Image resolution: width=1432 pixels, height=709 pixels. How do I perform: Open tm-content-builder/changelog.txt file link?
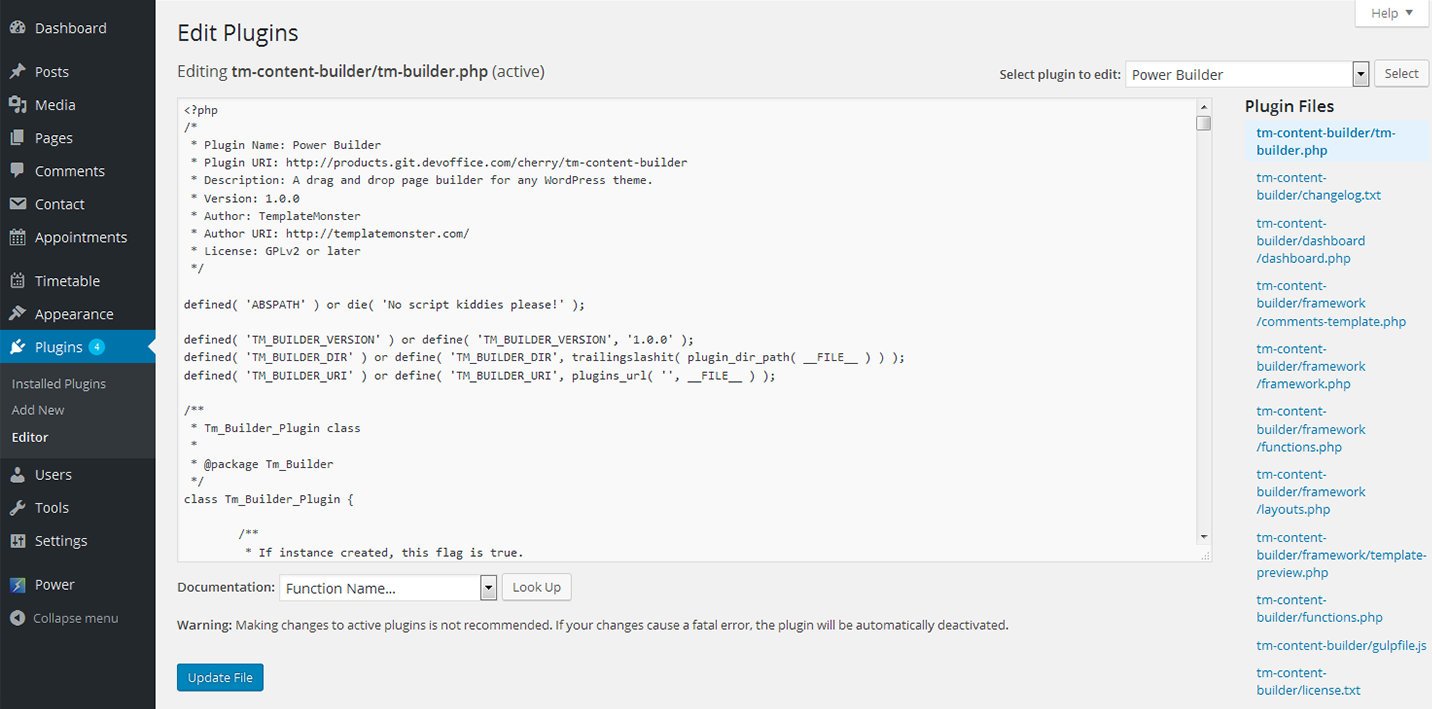pyautogui.click(x=1318, y=186)
